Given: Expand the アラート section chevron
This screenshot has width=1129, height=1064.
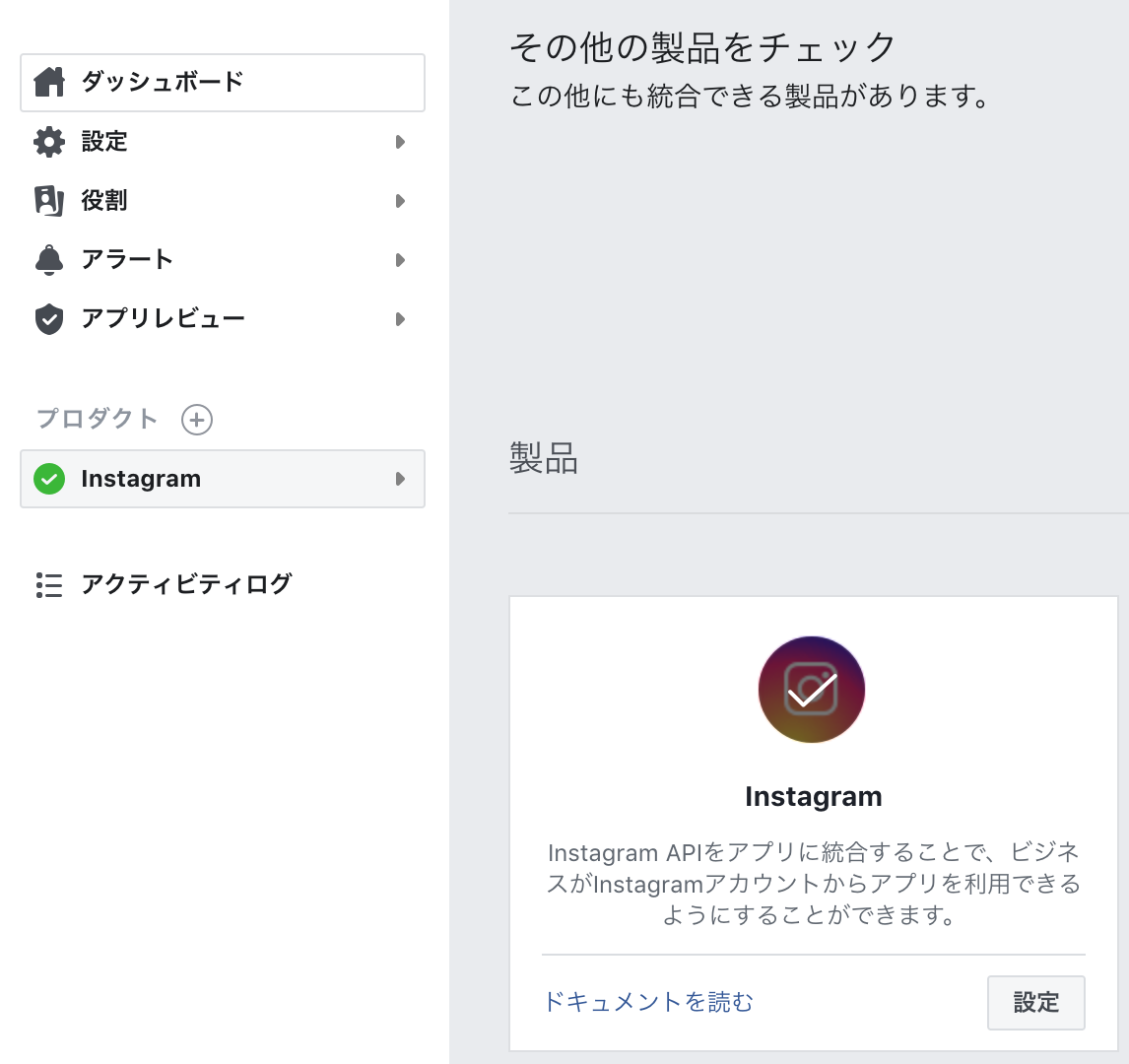Looking at the screenshot, I should tap(400, 259).
